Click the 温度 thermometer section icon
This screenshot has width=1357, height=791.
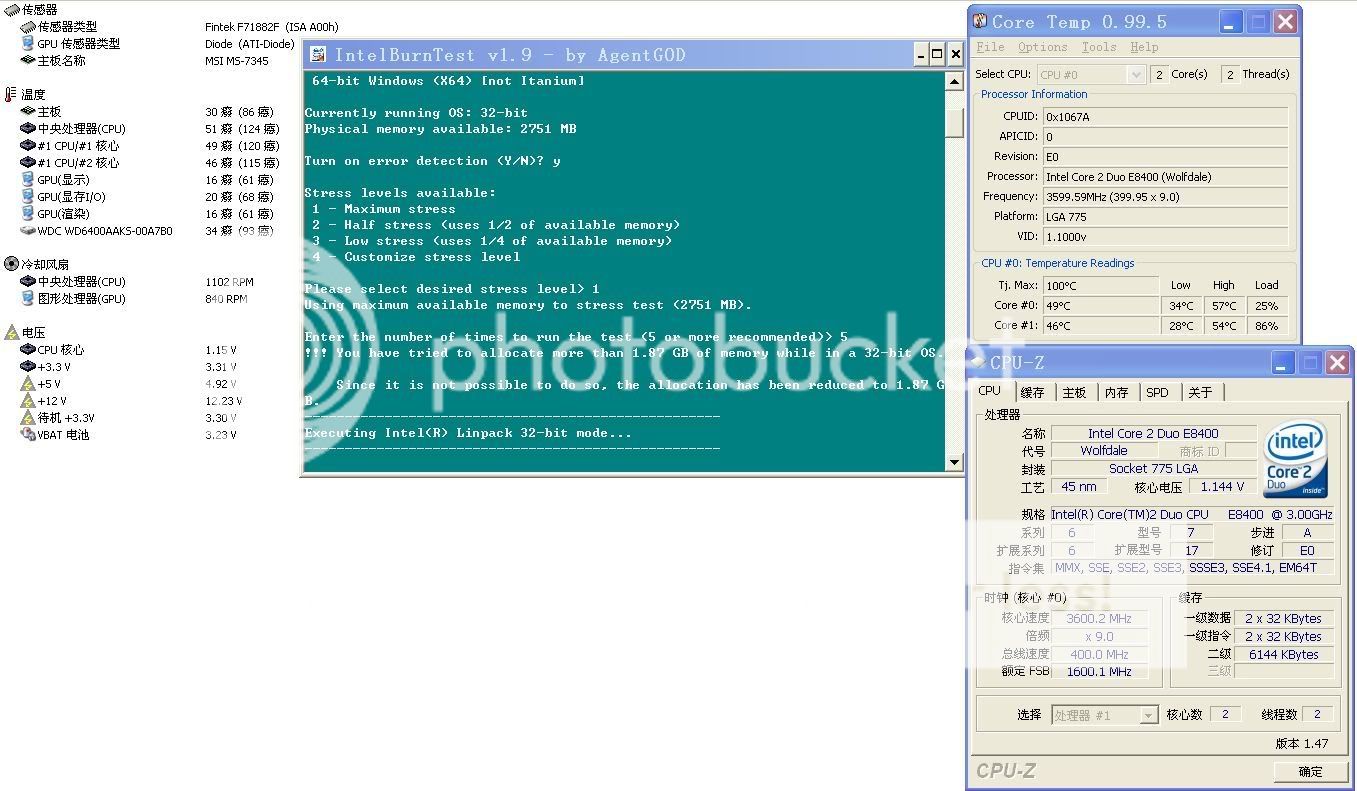point(11,94)
